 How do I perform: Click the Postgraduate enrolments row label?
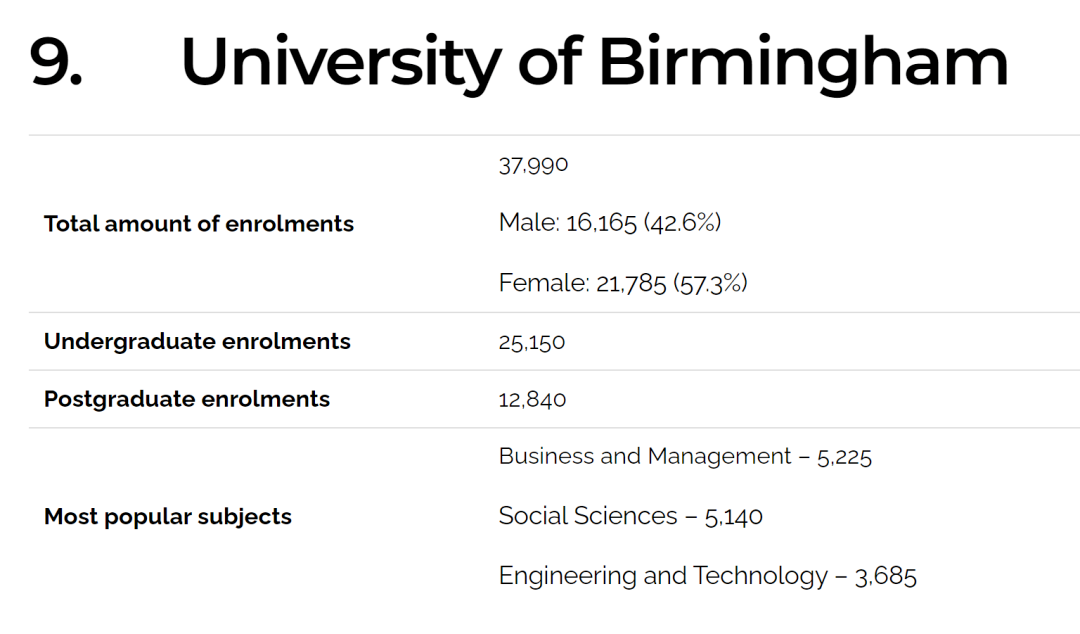point(187,400)
